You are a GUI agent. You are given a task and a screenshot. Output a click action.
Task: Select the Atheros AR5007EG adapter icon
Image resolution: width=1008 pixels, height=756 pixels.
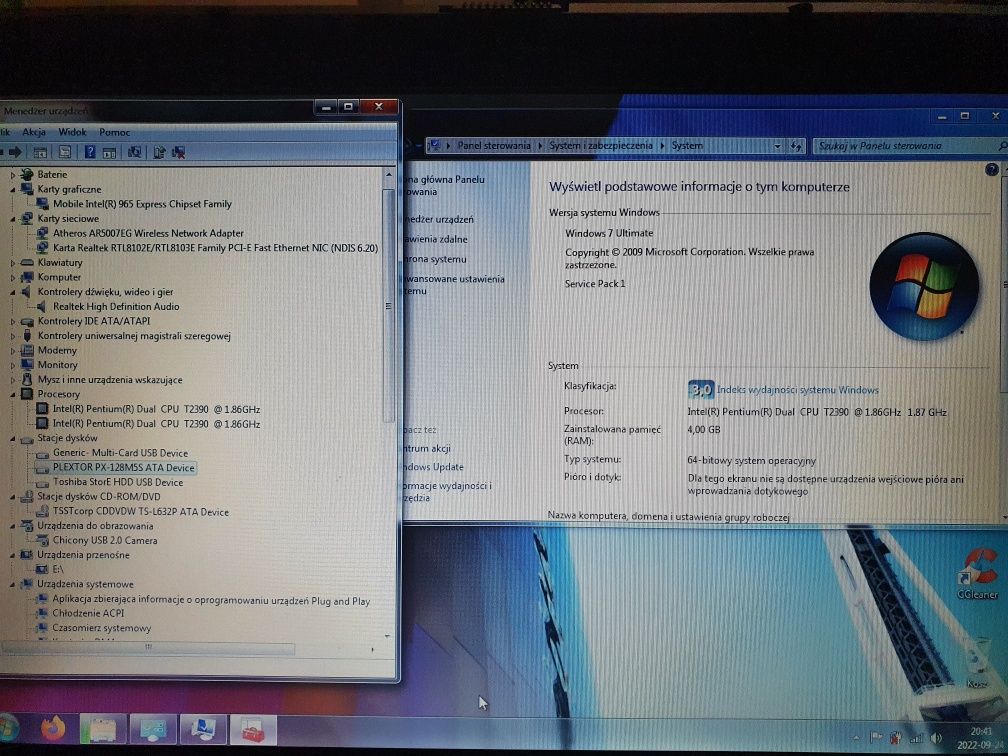(x=42, y=233)
